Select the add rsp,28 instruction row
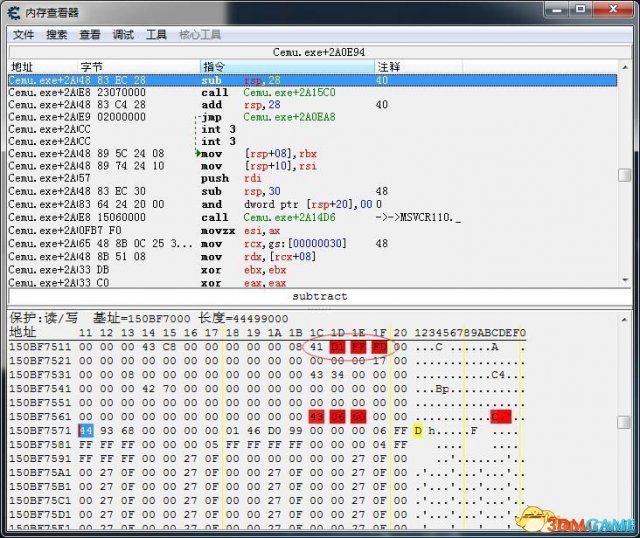The image size is (640, 538). (x=313, y=105)
